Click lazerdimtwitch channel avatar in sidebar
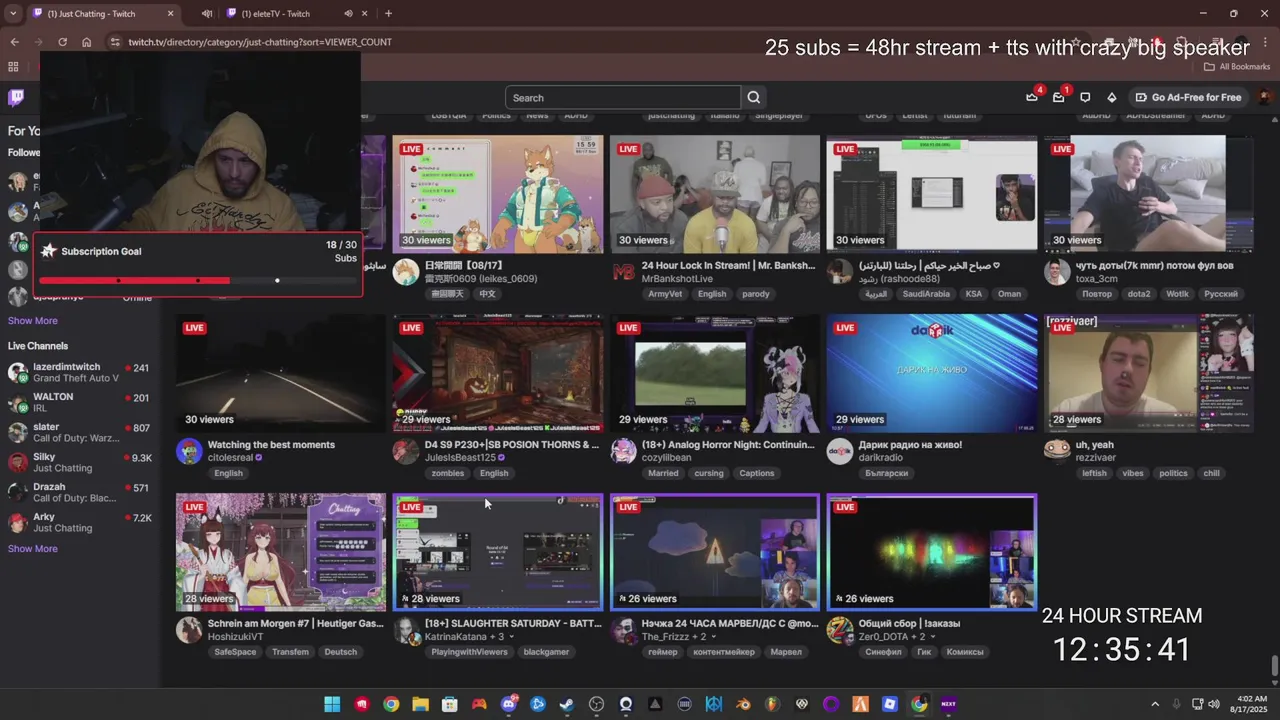The image size is (1280, 720). point(17,373)
